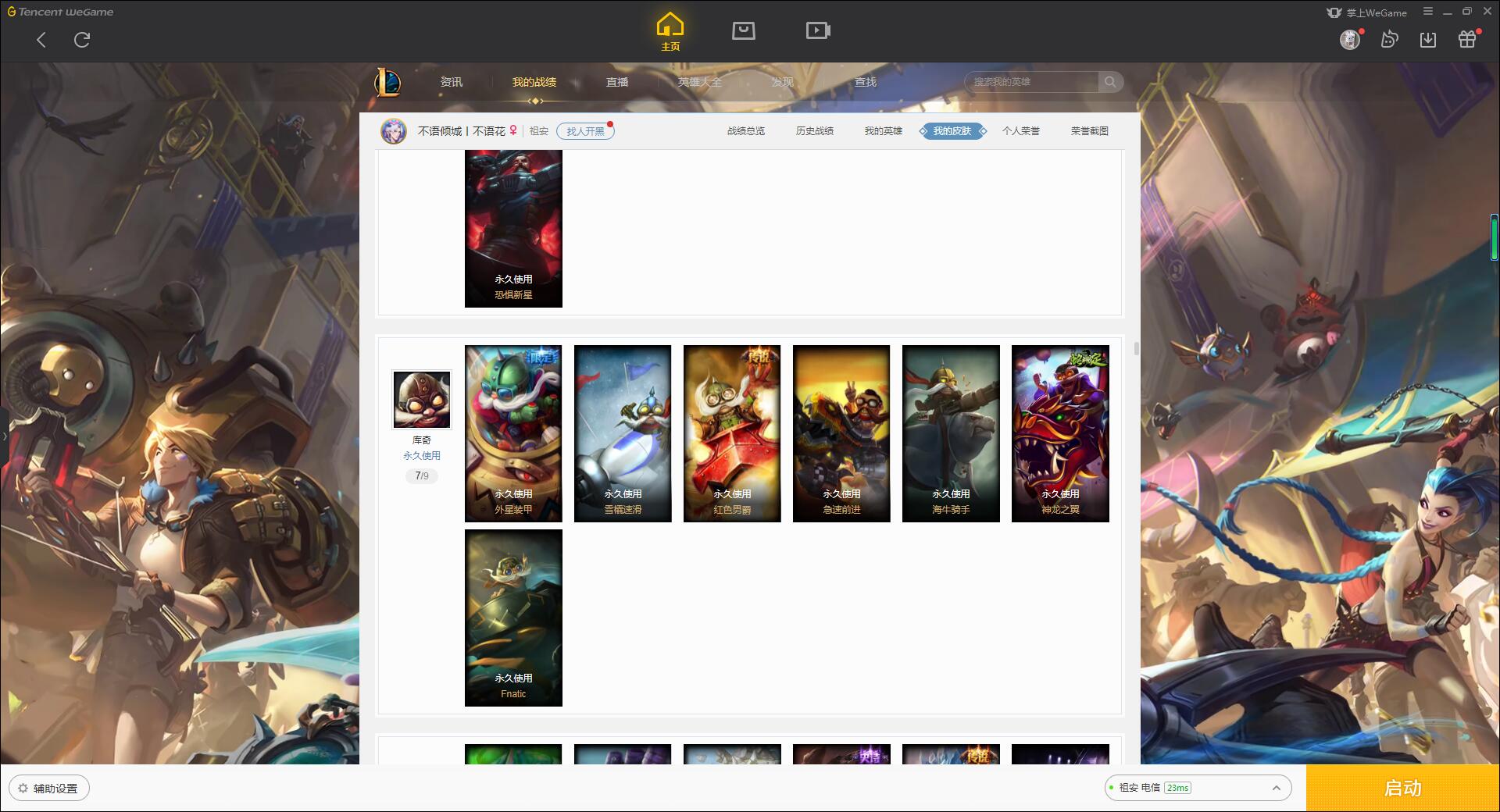Select 我的皮肤 sub-tab
The height and width of the screenshot is (812, 1500).
pyautogui.click(x=952, y=131)
